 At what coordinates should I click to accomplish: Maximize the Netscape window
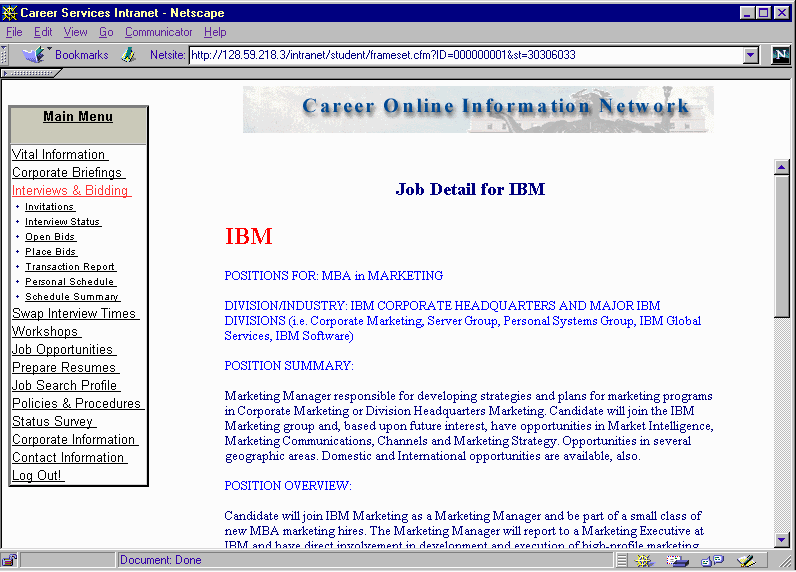(x=763, y=13)
